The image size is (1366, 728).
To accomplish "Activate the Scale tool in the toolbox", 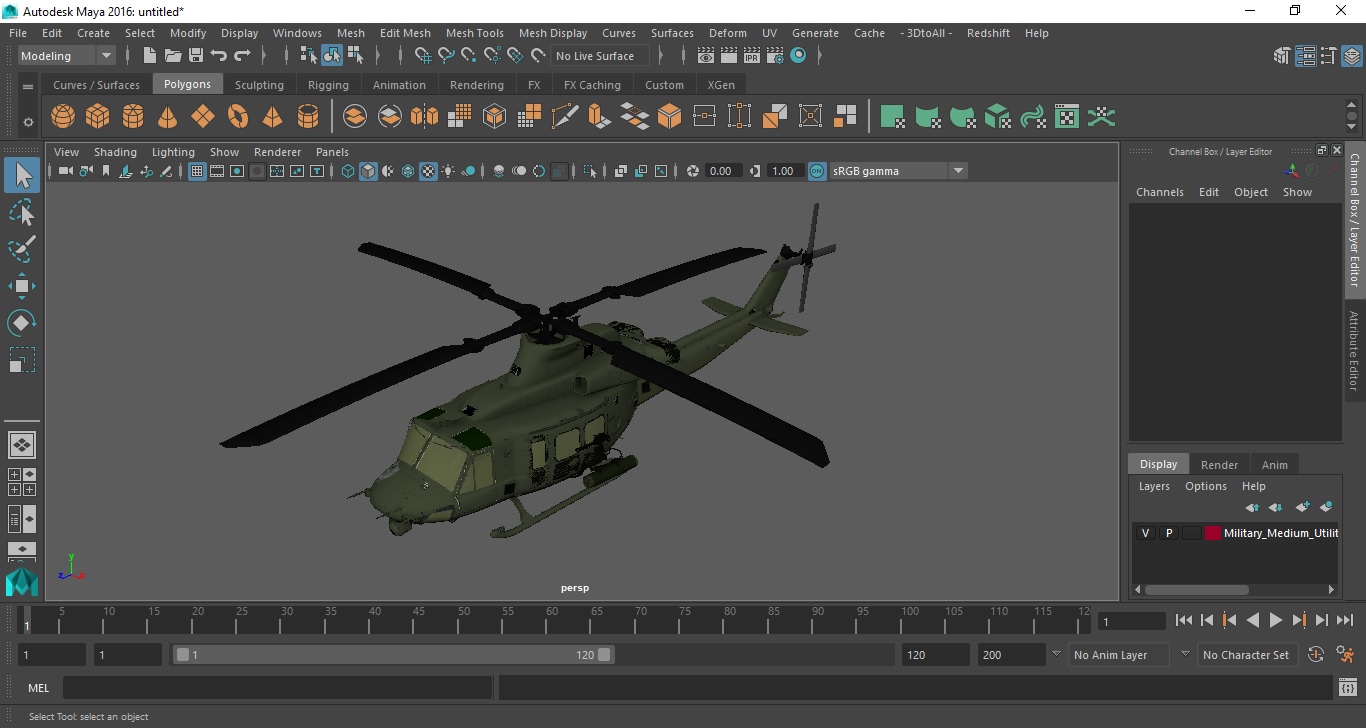I will 22,359.
